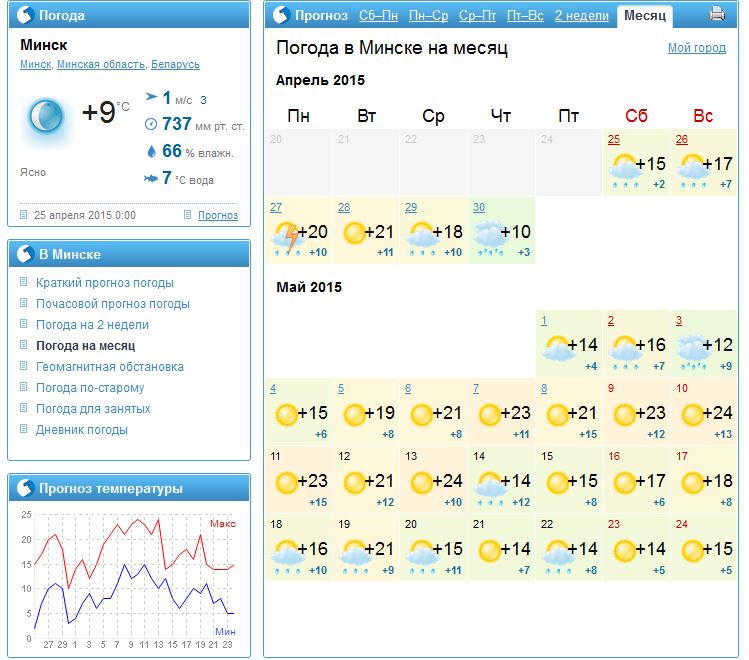Click the Минская область breadcrumb link
The height and width of the screenshot is (660, 749).
[x=101, y=65]
